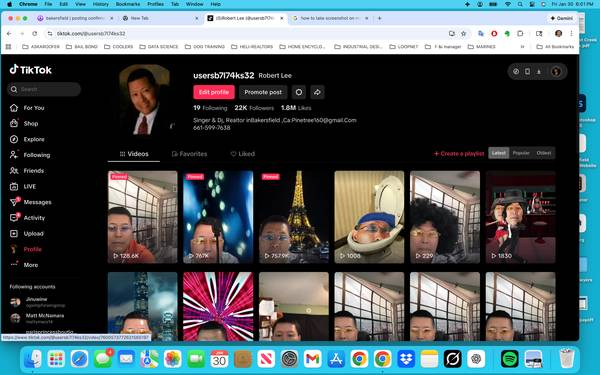Open Dropbox from the Dock
The height and width of the screenshot is (375, 600).
click(406, 359)
